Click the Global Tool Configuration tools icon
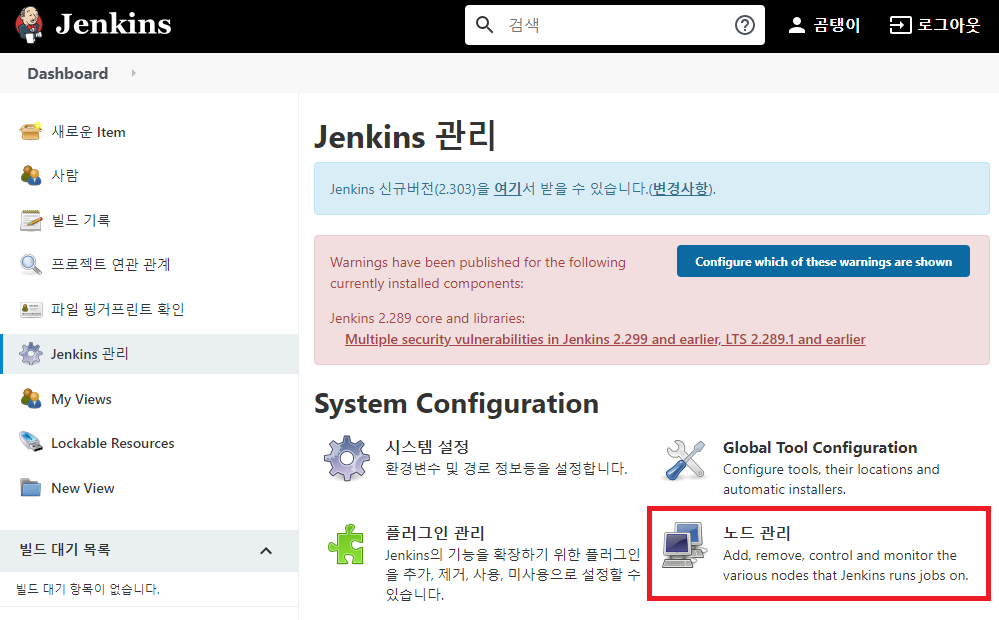This screenshot has height=620, width=999. [x=685, y=459]
